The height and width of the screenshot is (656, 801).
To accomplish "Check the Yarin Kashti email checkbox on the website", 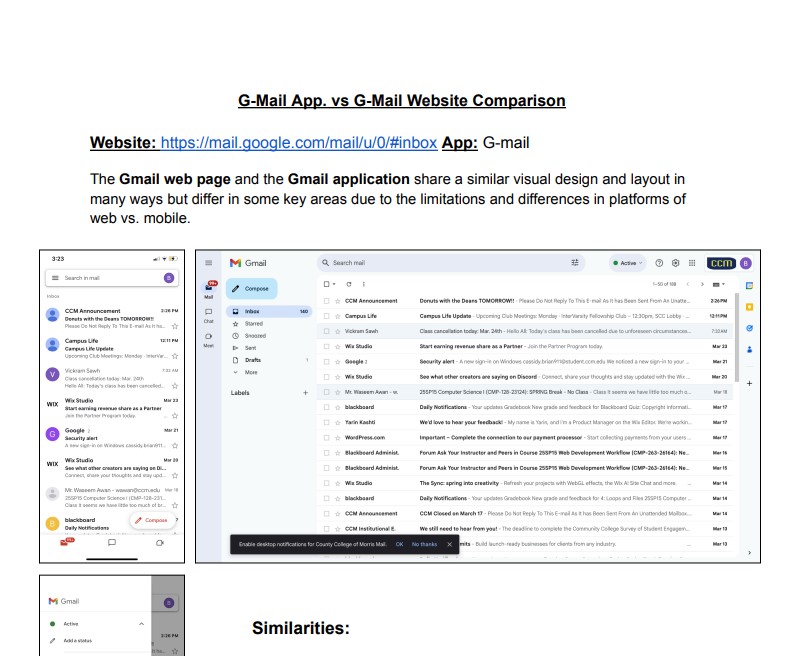I will (326, 423).
